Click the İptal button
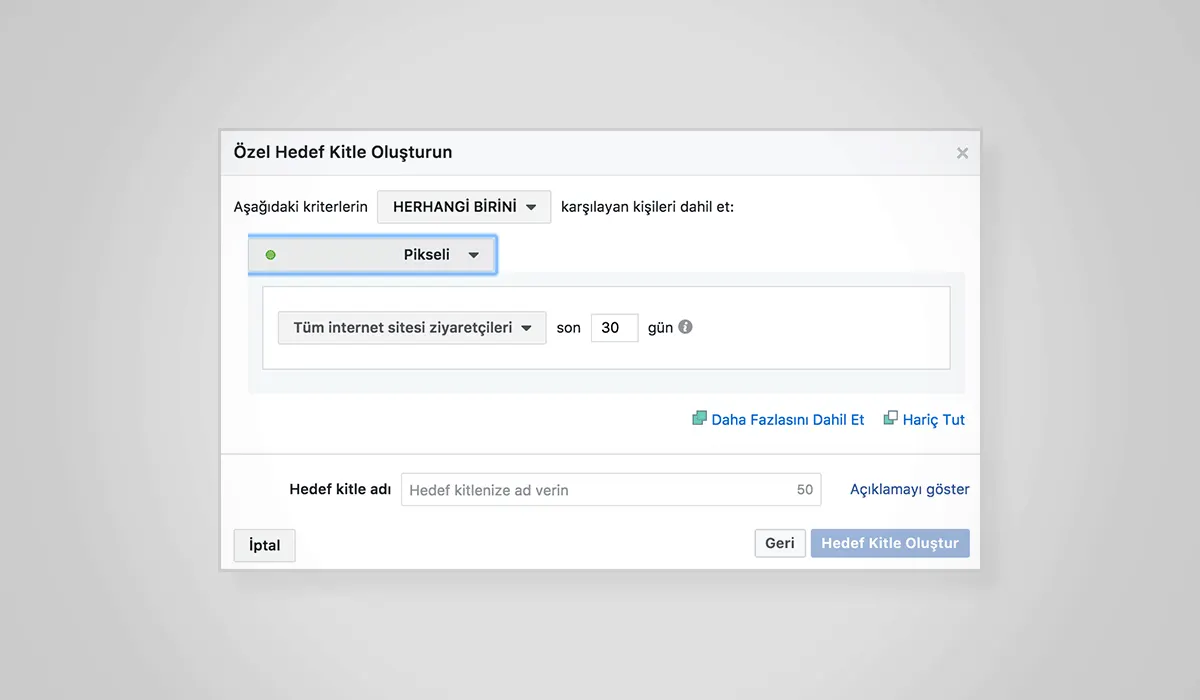The width and height of the screenshot is (1200, 700). 265,545
